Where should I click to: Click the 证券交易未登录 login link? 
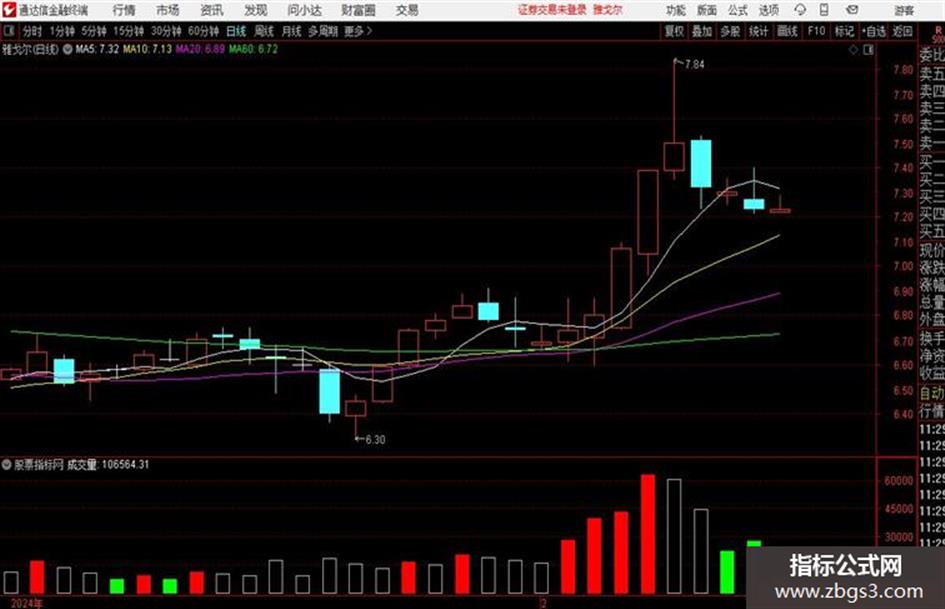[x=552, y=10]
